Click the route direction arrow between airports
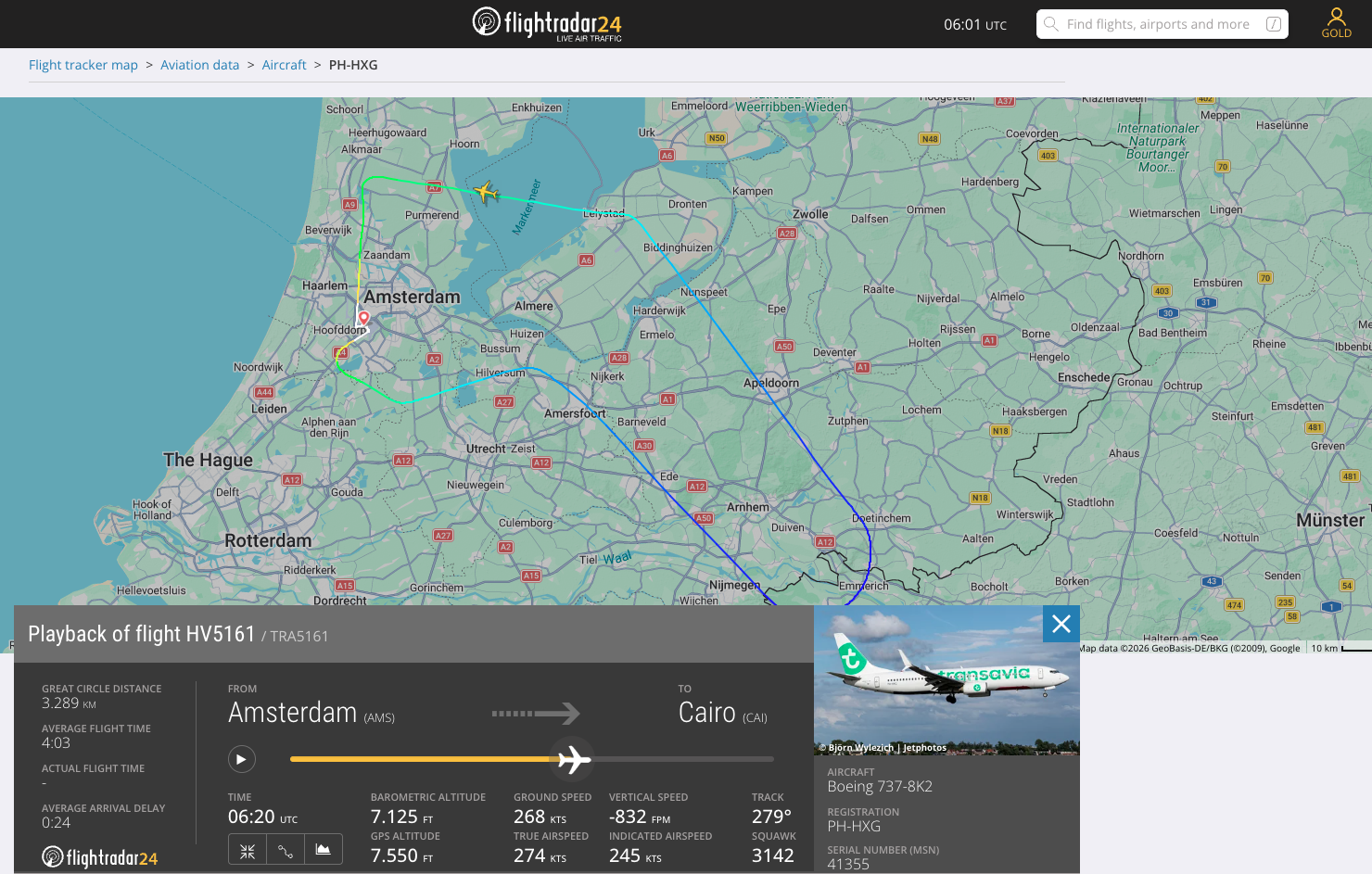This screenshot has width=1372, height=874. tap(536, 713)
